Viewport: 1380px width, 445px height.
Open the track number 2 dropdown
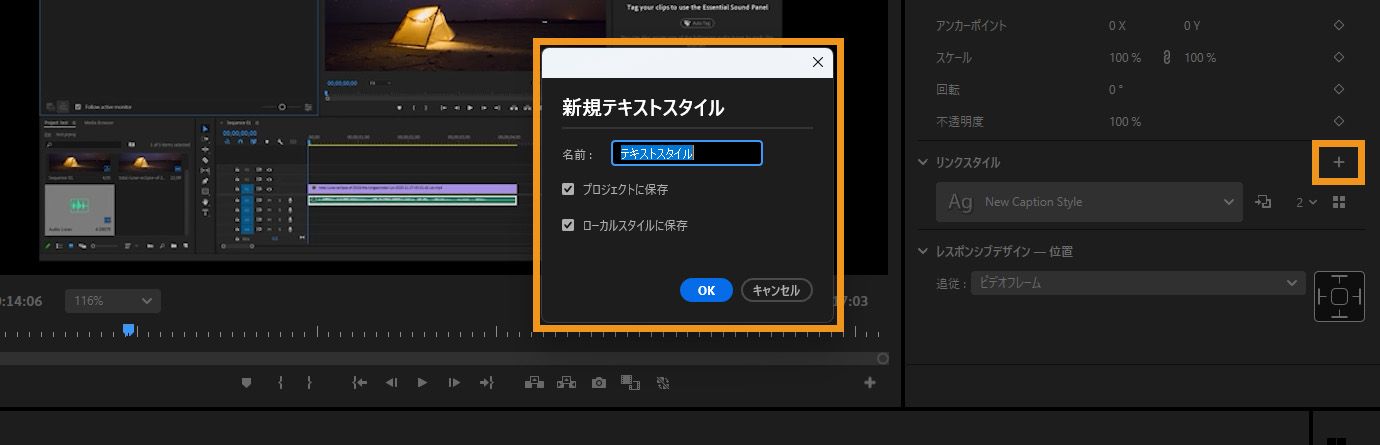pyautogui.click(x=1306, y=202)
